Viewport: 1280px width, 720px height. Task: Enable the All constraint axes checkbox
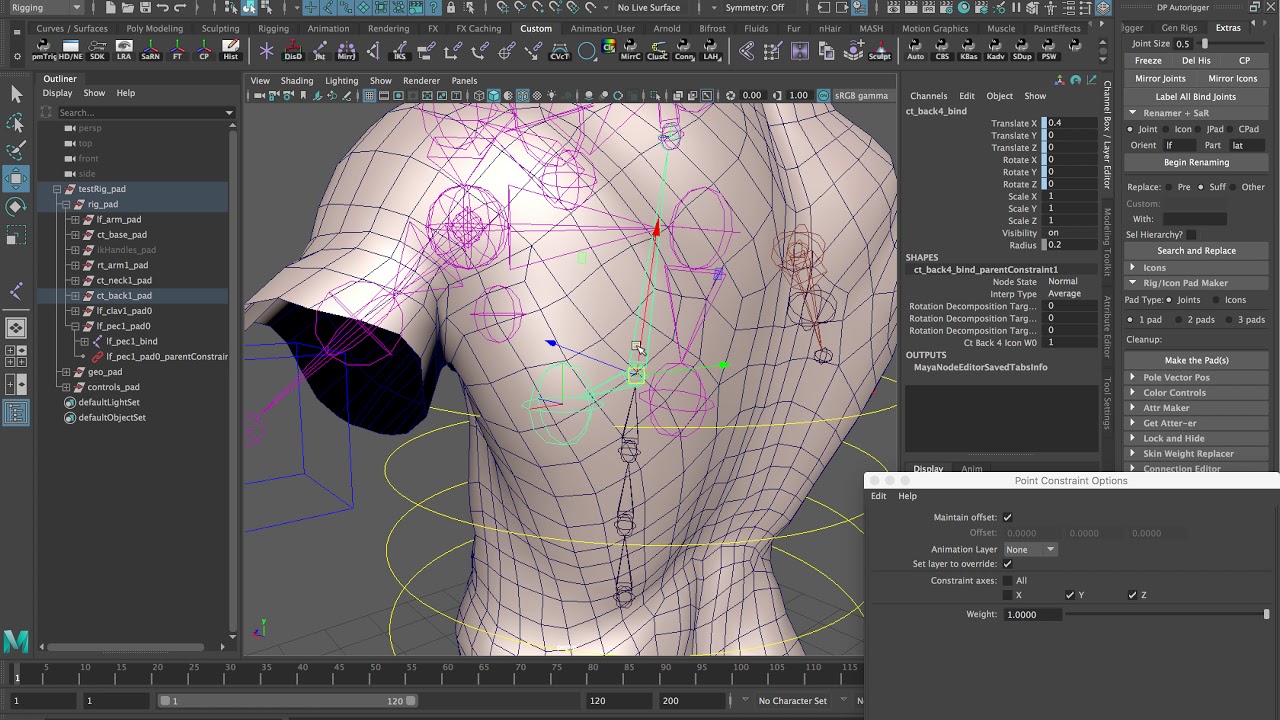tap(1008, 580)
